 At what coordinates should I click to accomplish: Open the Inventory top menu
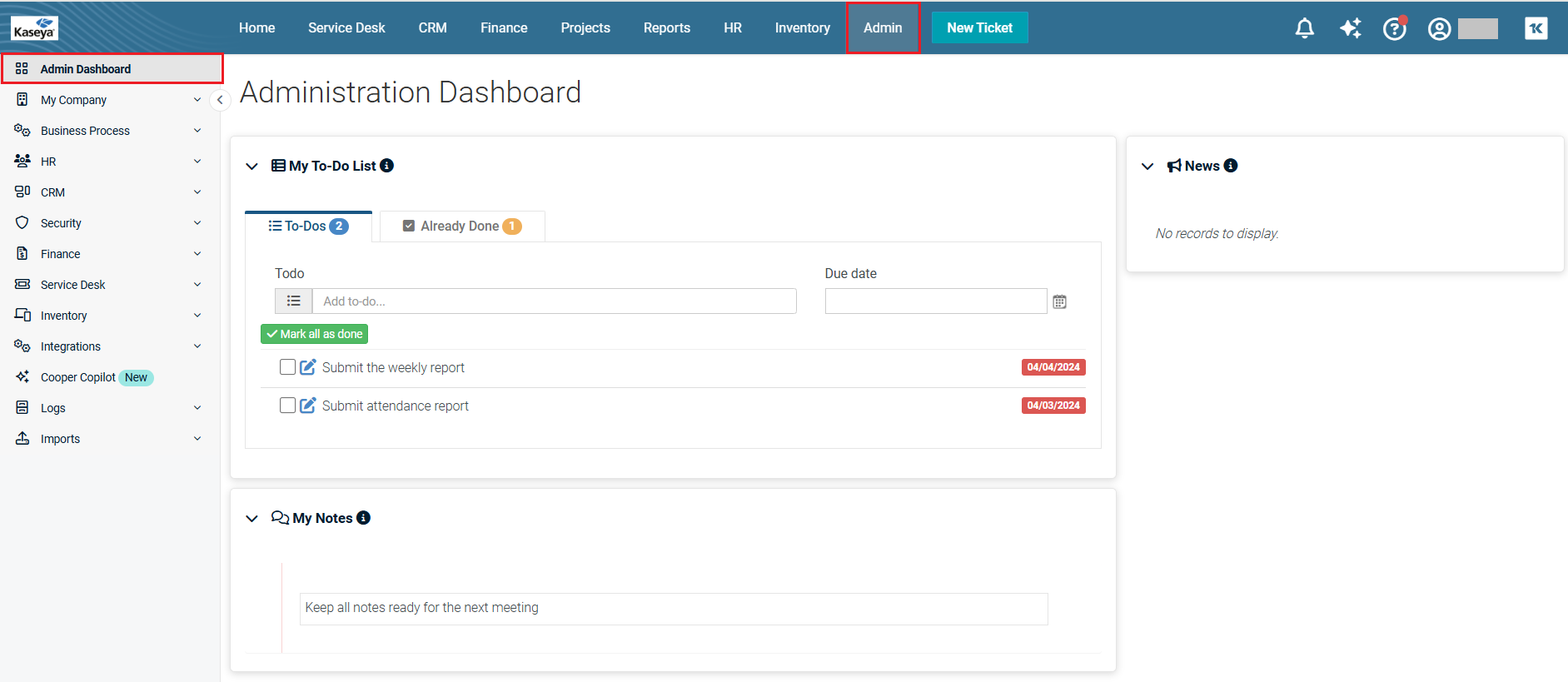click(802, 28)
